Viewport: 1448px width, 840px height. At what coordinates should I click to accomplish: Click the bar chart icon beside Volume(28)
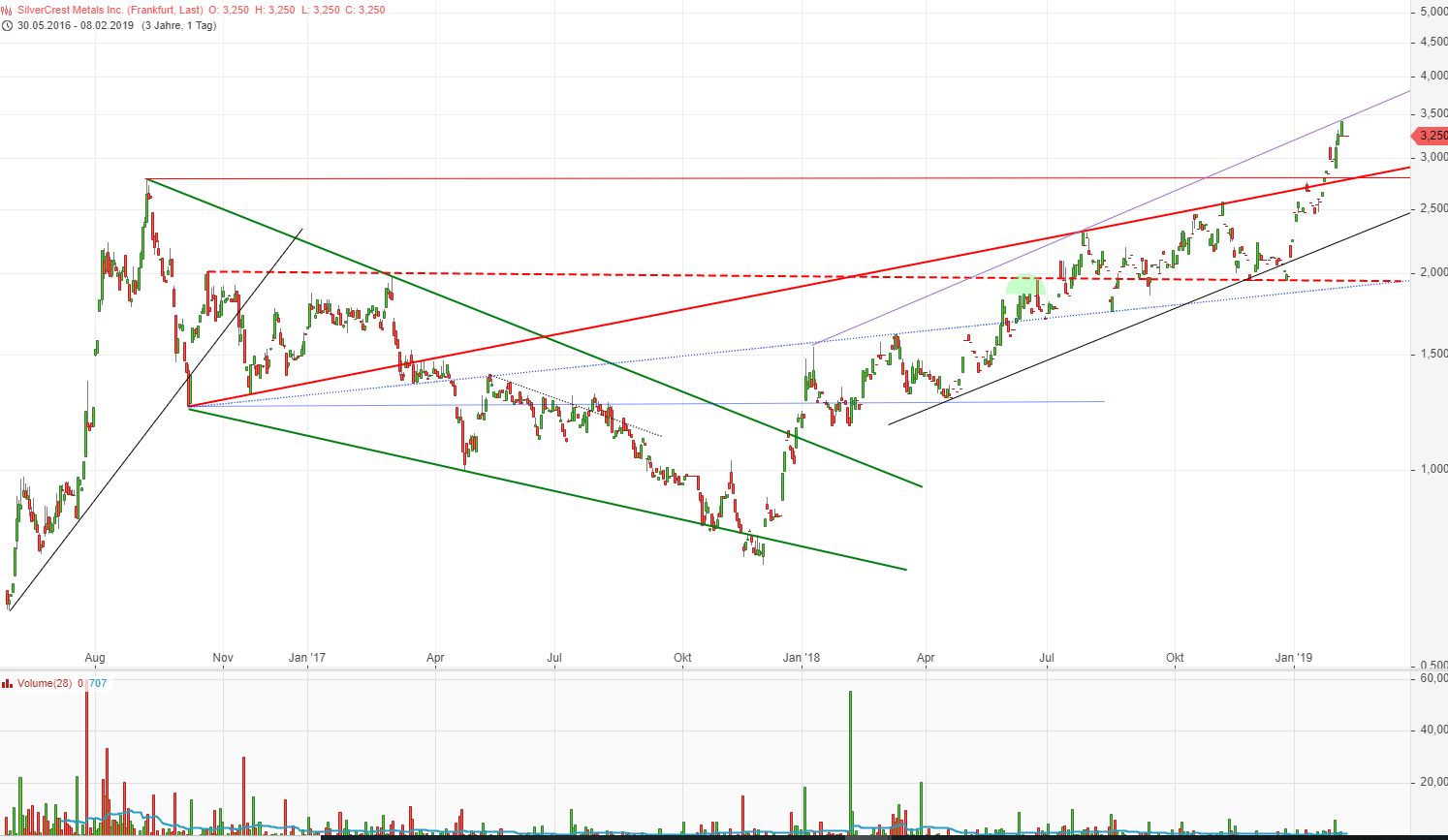8,683
